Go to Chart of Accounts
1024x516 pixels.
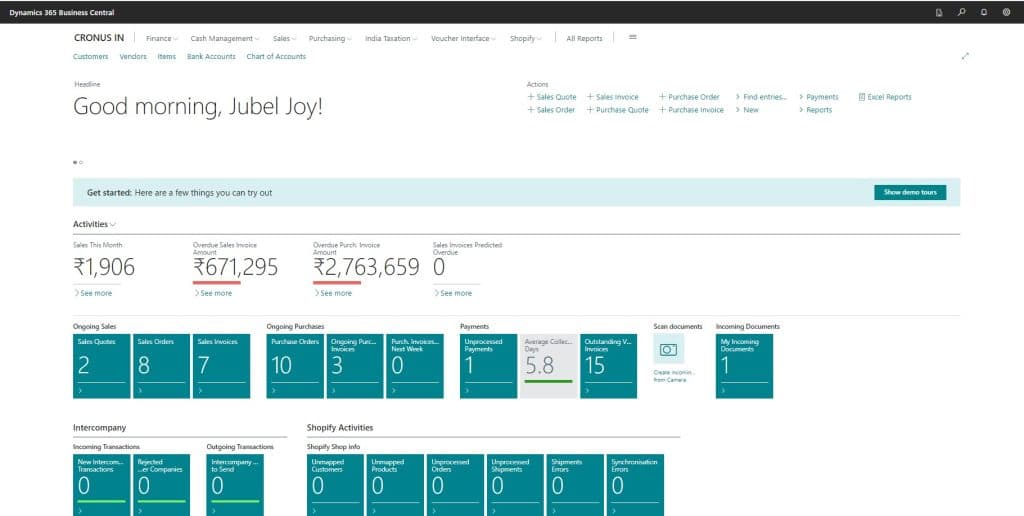[x=276, y=57]
